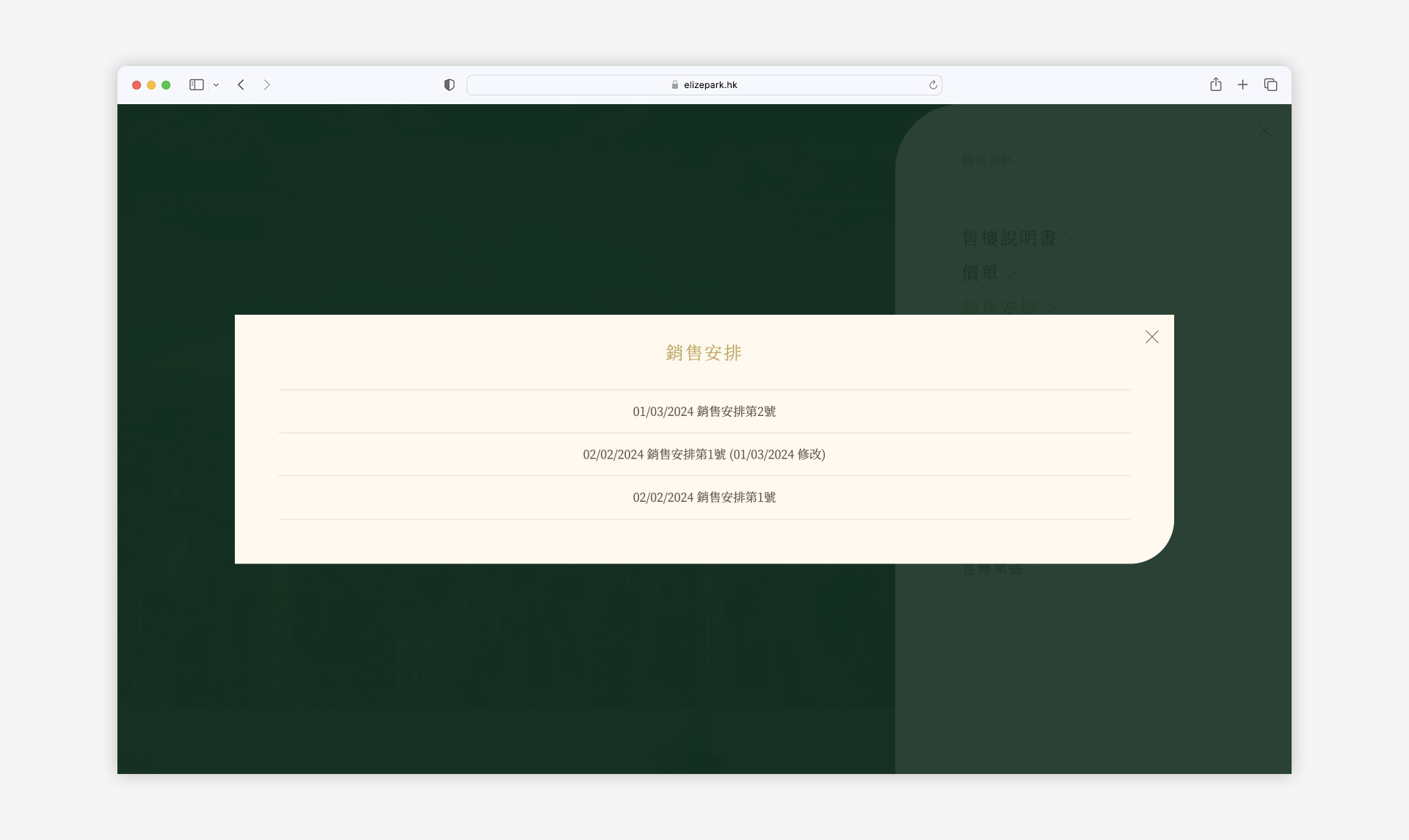The width and height of the screenshot is (1409, 840).
Task: Click the privacy shield icon
Action: 449,85
